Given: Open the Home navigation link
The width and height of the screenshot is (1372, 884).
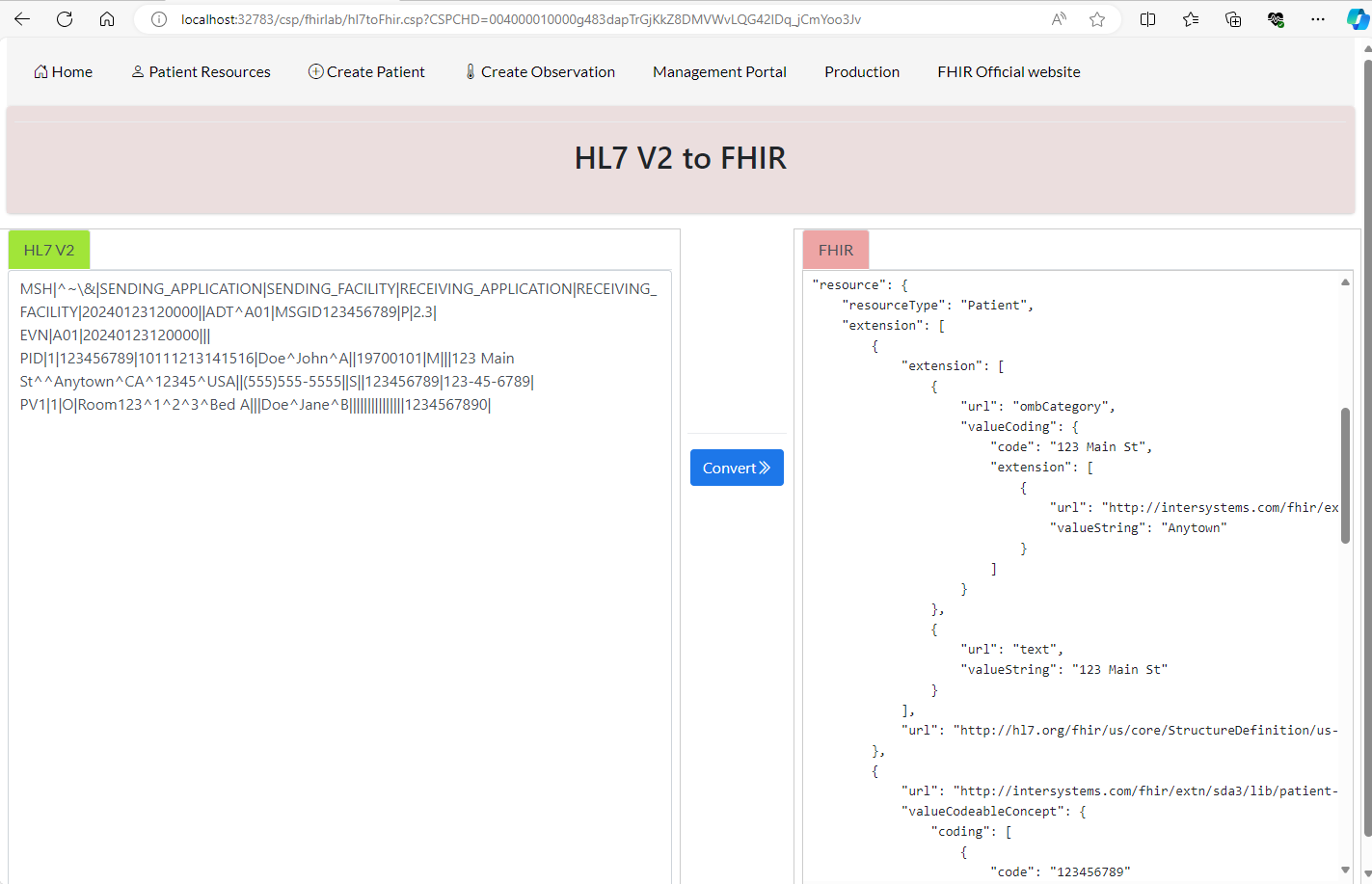Looking at the screenshot, I should pos(64,72).
